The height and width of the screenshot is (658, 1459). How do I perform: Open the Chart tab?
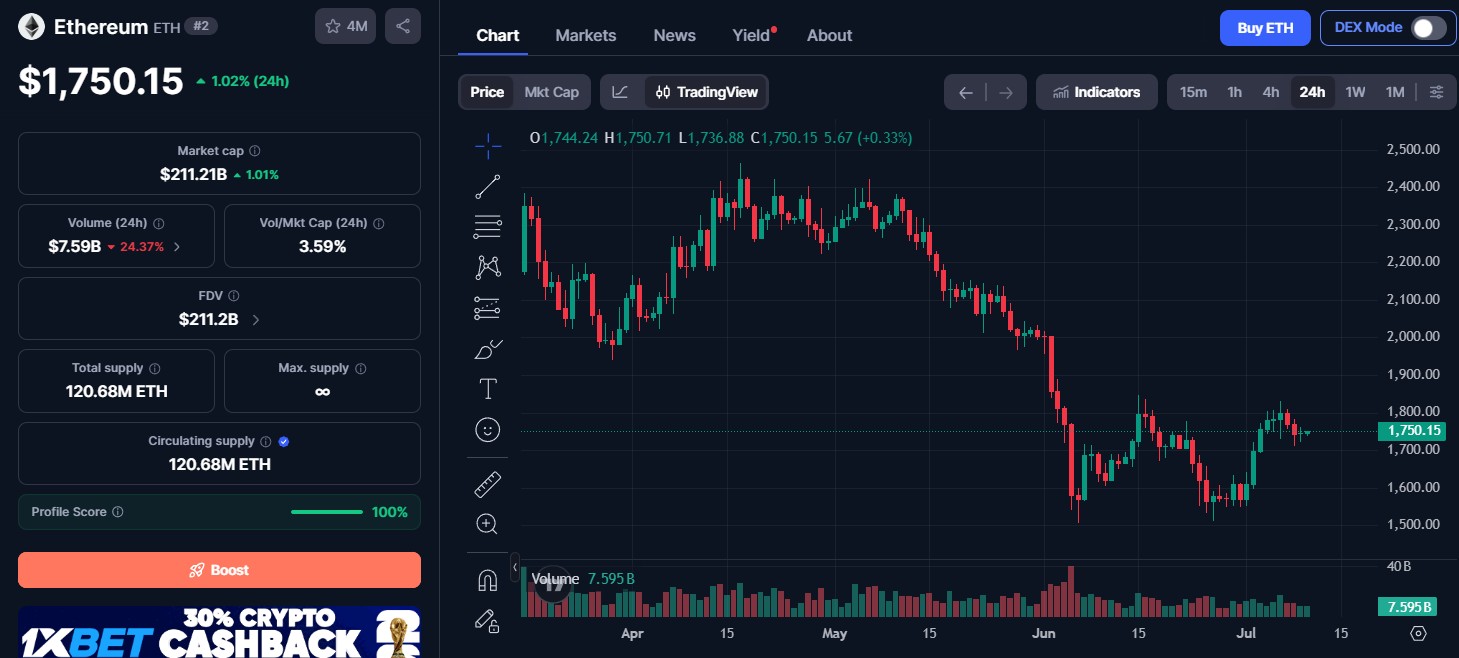click(498, 35)
